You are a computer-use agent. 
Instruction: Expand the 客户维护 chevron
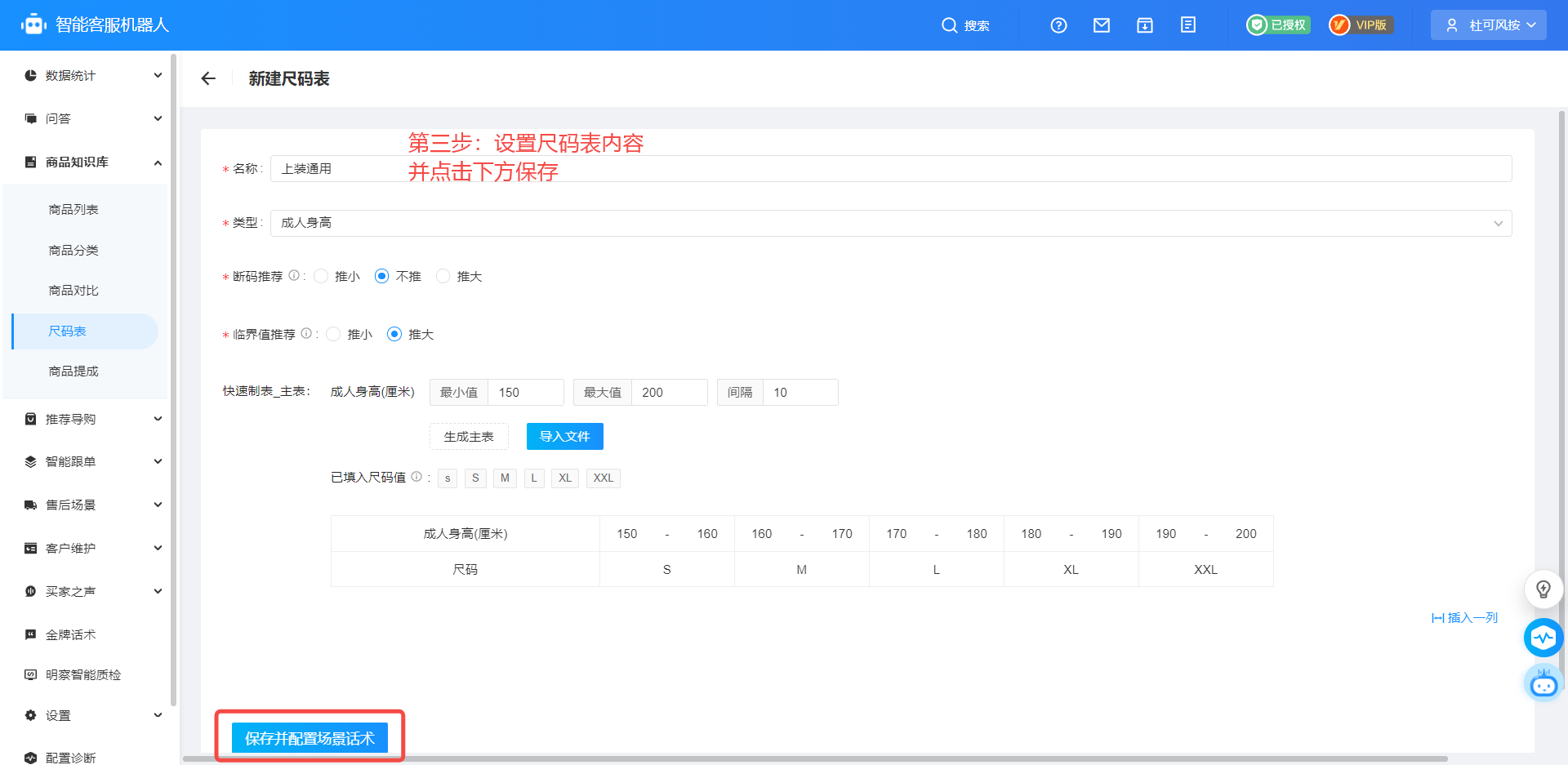pyautogui.click(x=158, y=548)
